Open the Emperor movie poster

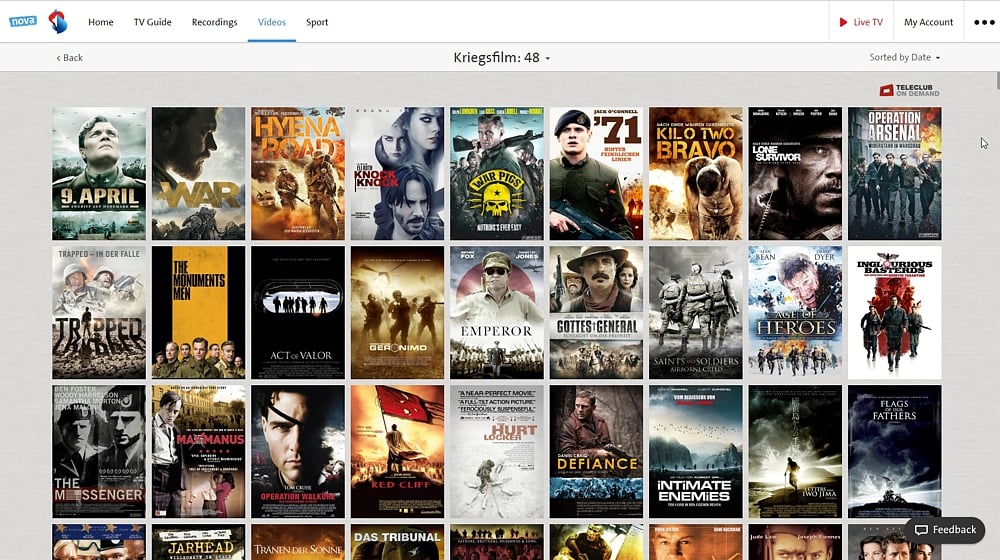(x=497, y=313)
